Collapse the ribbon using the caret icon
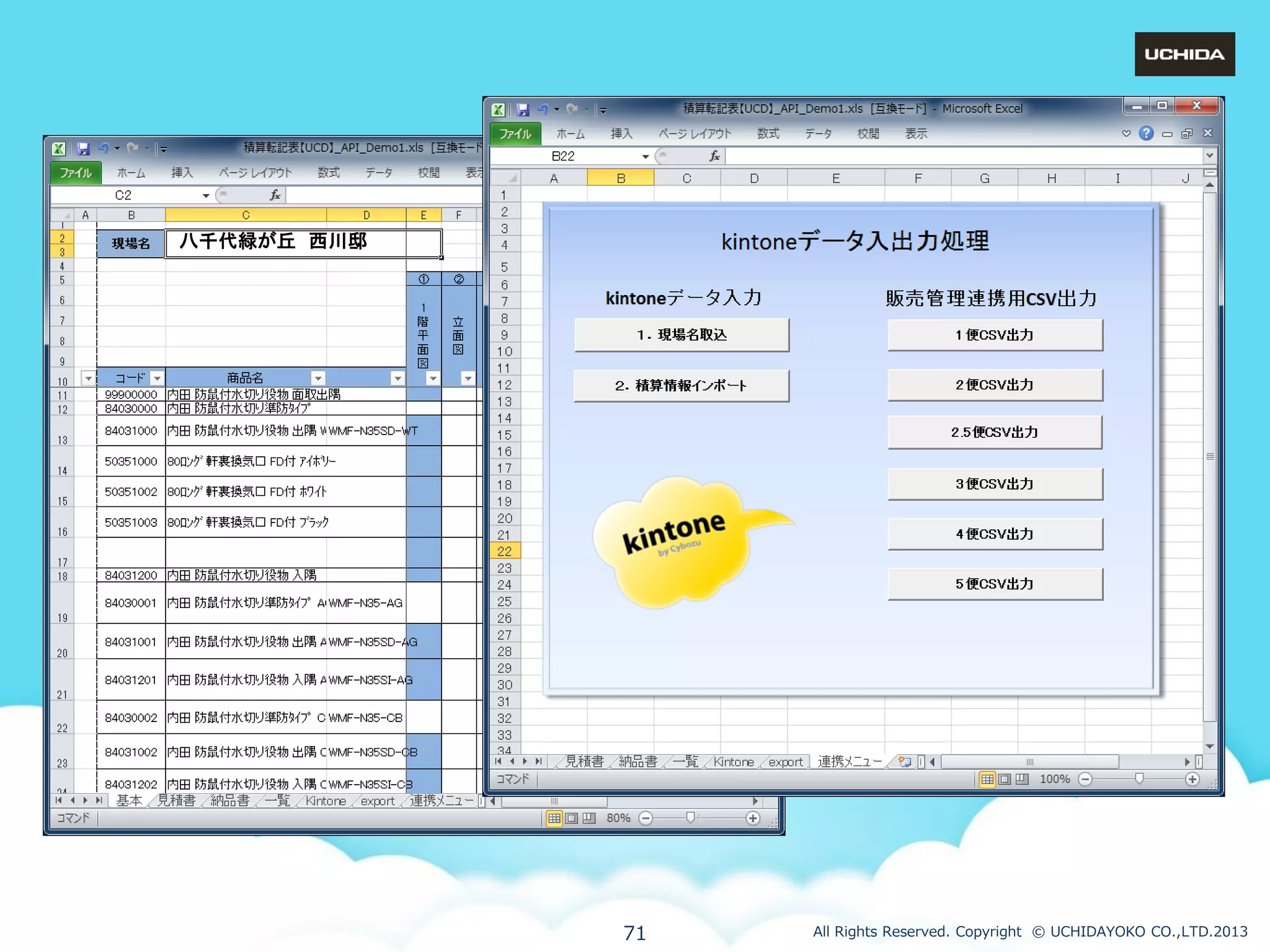This screenshot has width=1270, height=952. point(1126,133)
